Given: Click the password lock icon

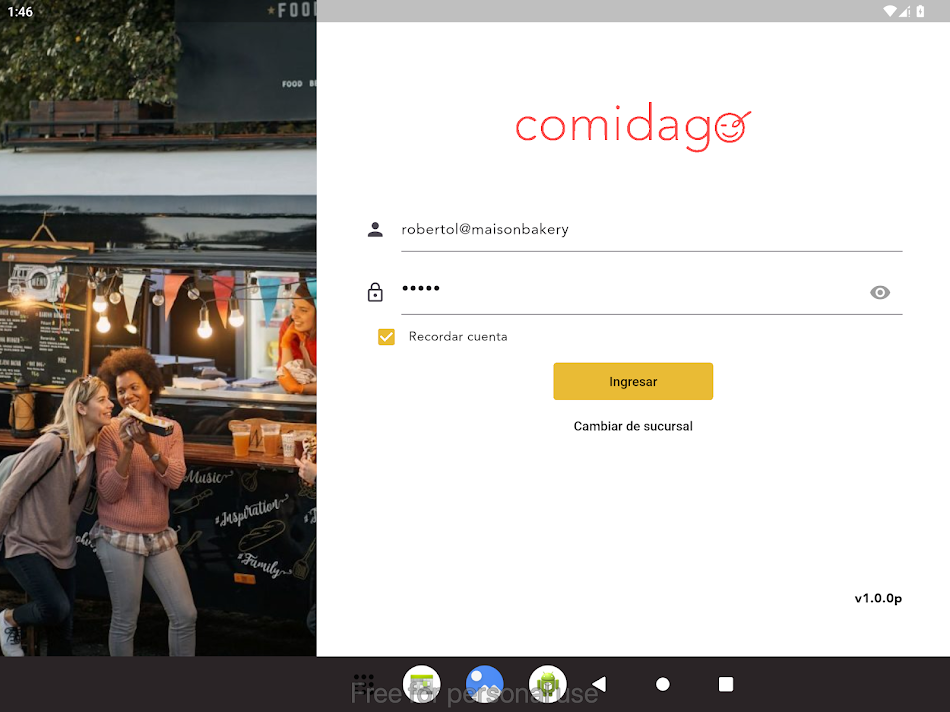Looking at the screenshot, I should [x=375, y=291].
